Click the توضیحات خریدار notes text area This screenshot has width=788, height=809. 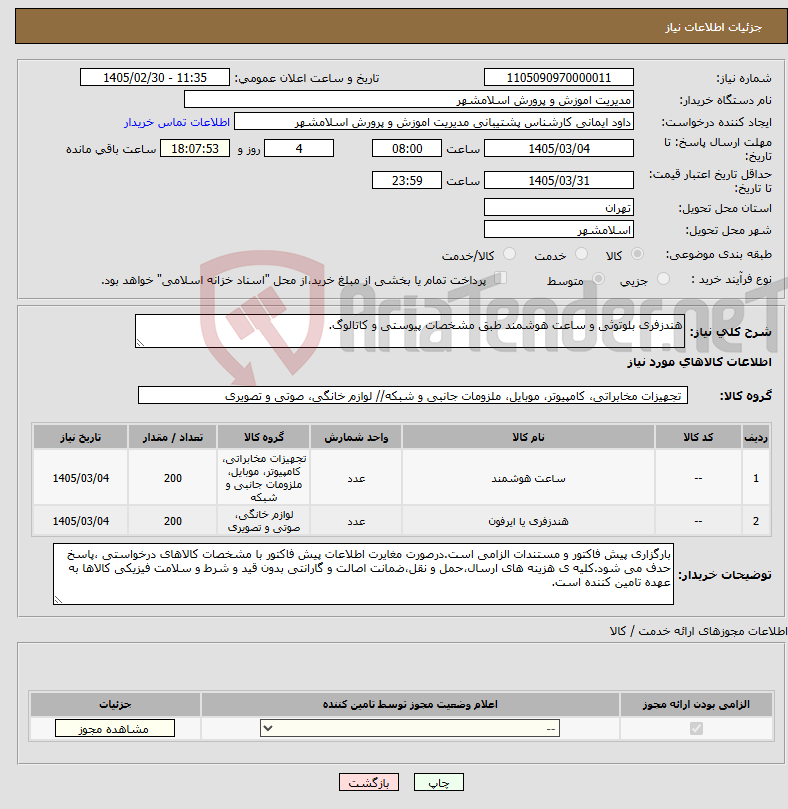click(363, 574)
